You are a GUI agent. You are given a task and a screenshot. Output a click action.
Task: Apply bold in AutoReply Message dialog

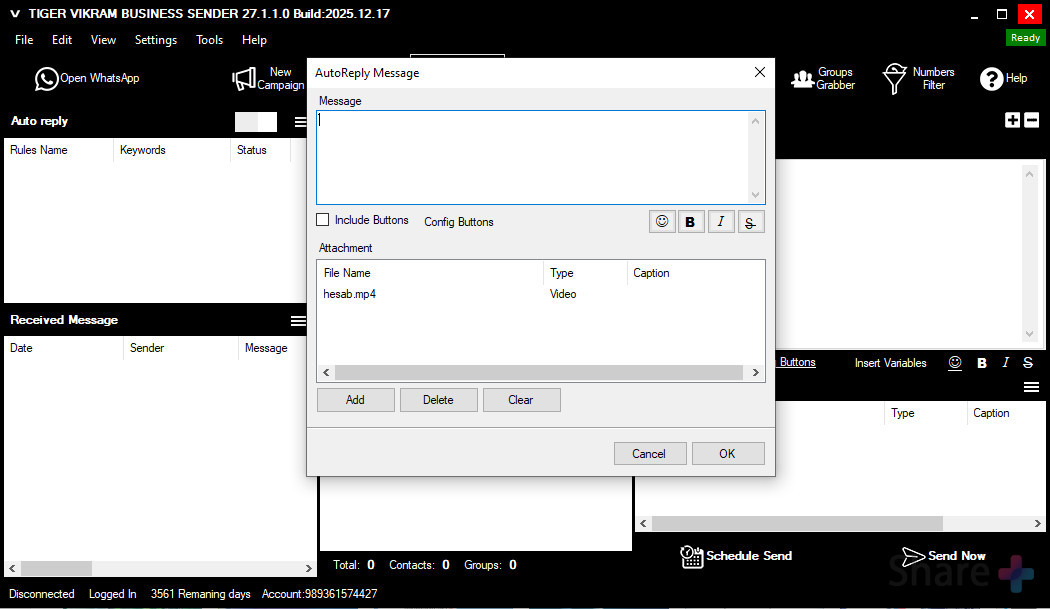(x=690, y=222)
